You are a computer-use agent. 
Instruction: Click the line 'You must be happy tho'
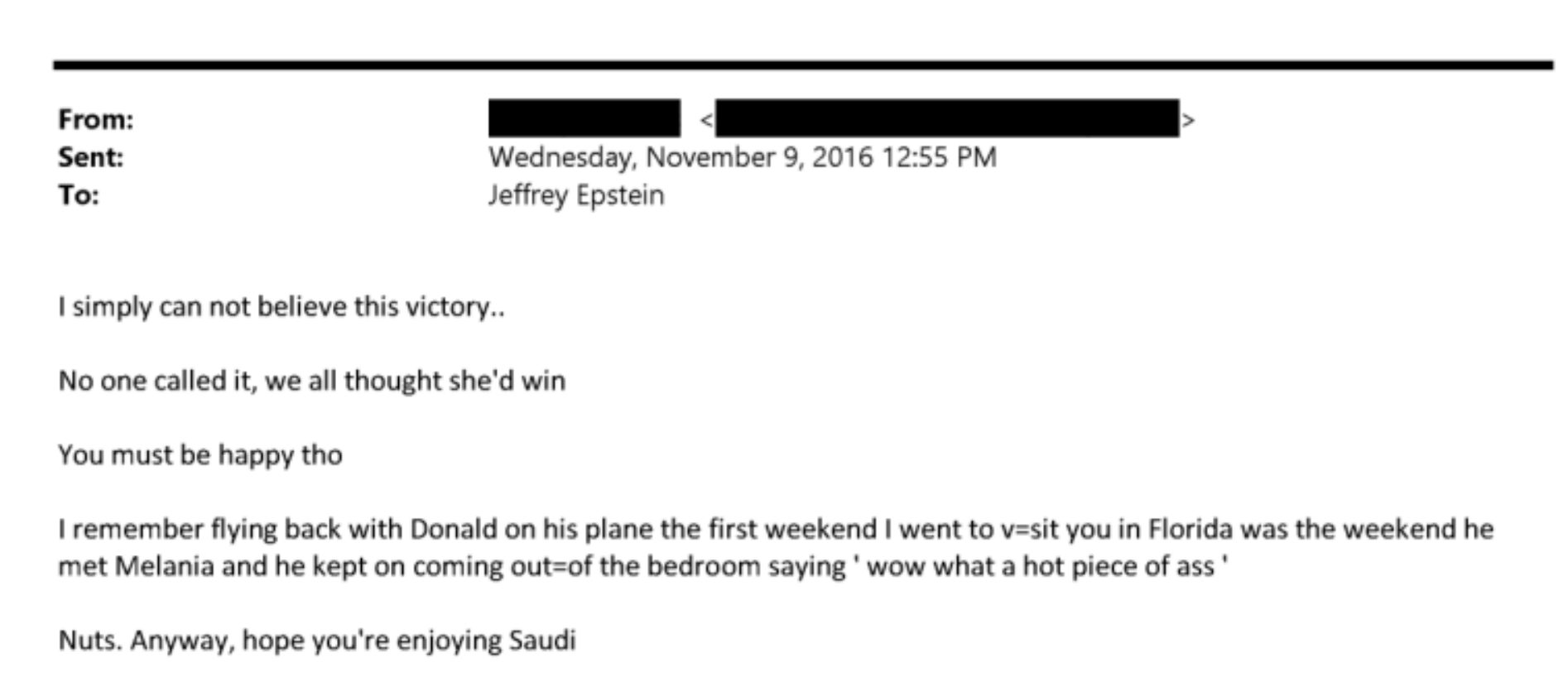(x=200, y=455)
